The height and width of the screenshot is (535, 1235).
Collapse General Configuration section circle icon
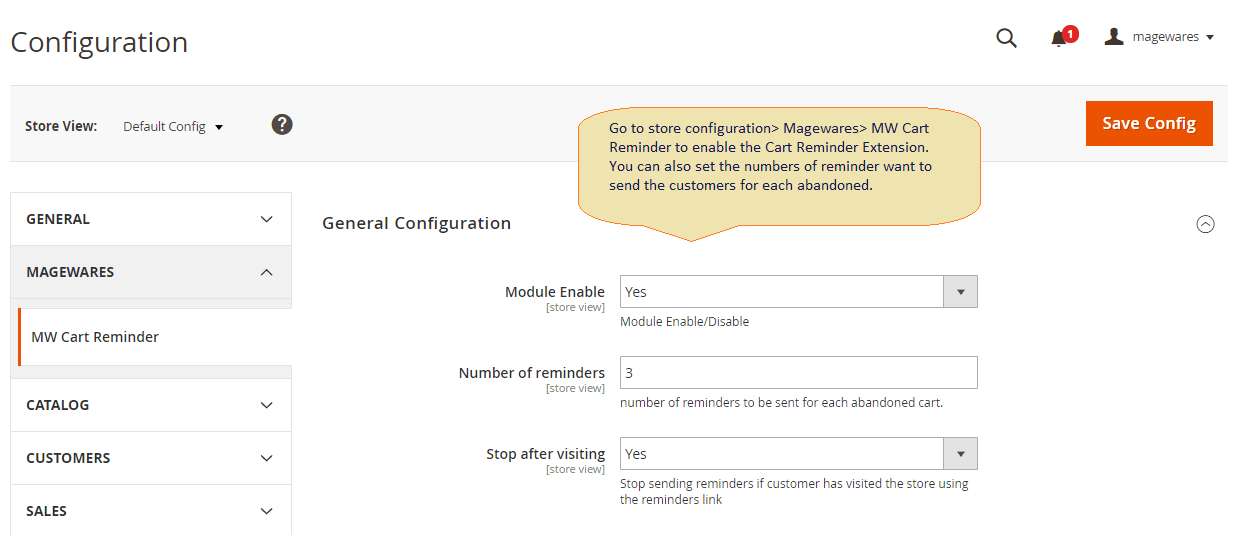(1205, 224)
